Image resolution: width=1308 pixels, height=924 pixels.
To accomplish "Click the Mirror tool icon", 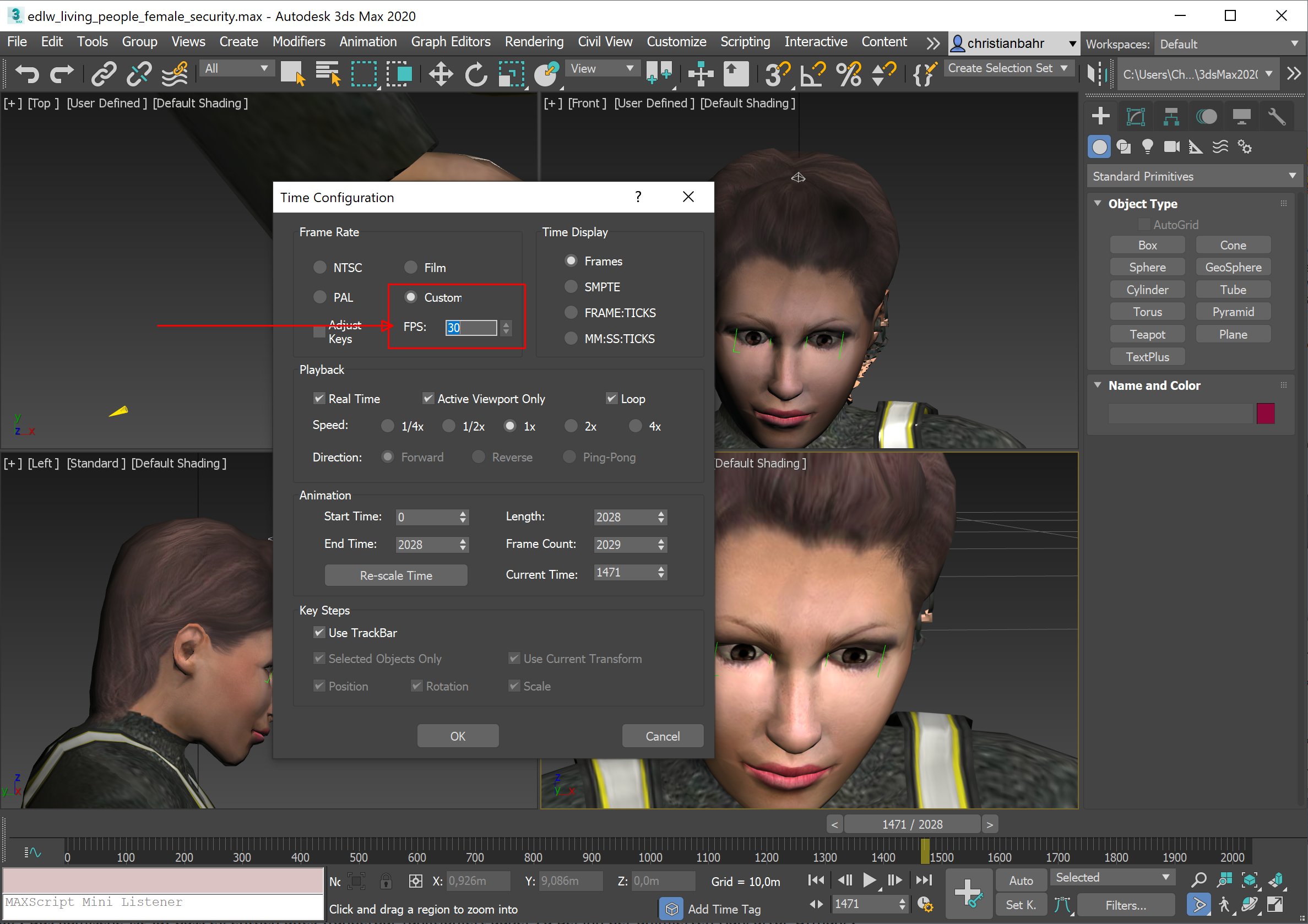I will tap(1097, 75).
